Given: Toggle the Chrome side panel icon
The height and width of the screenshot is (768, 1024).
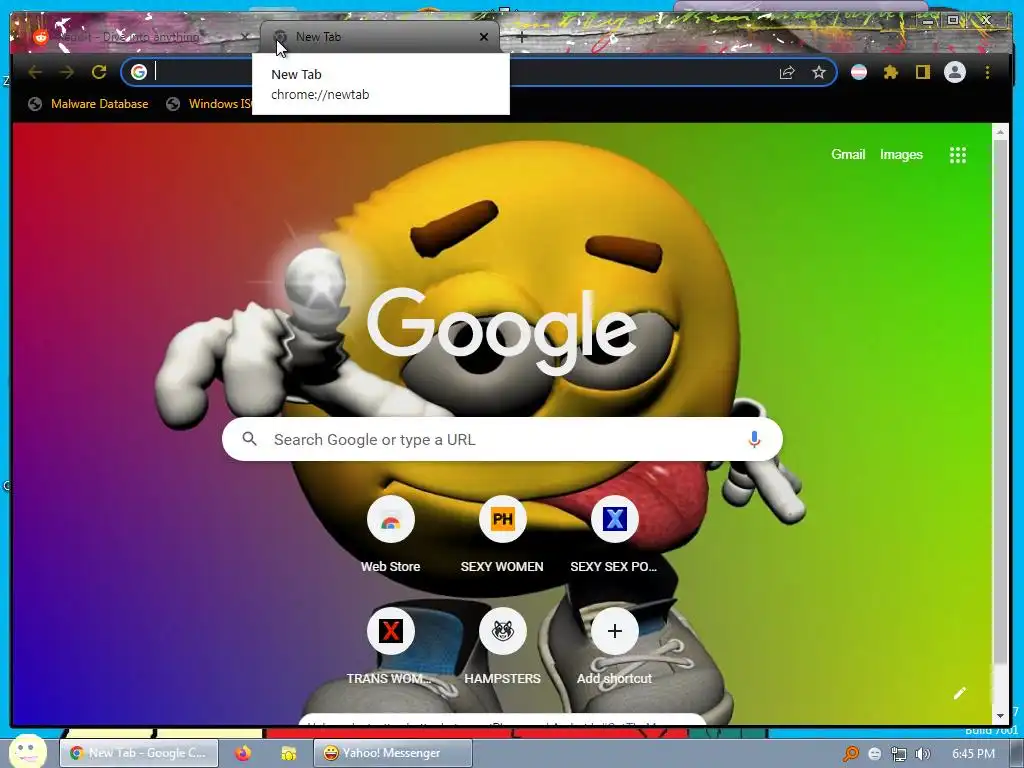Looking at the screenshot, I should (922, 72).
